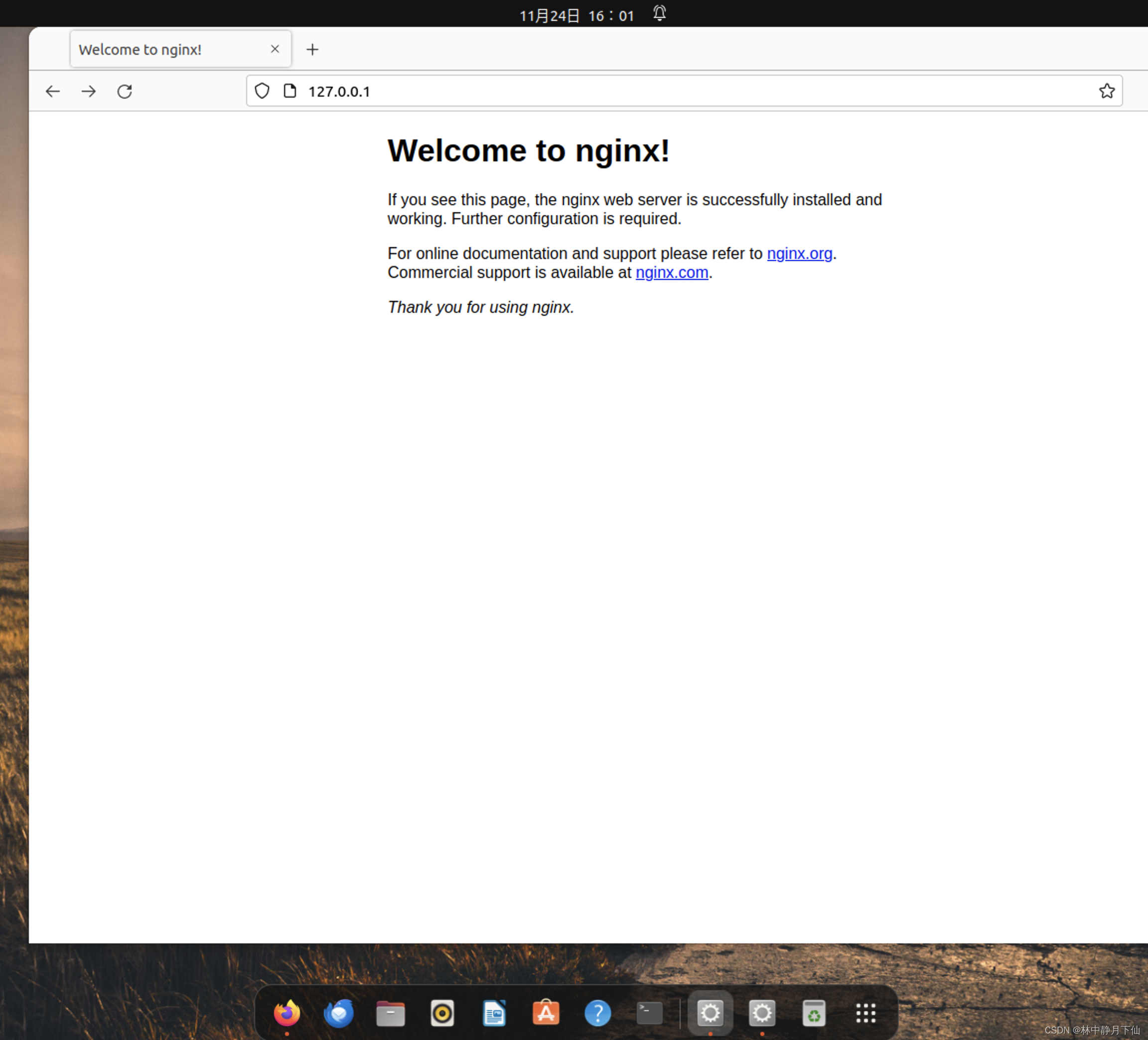
Task: Open Ubuntu Software store from dock
Action: [x=546, y=1013]
